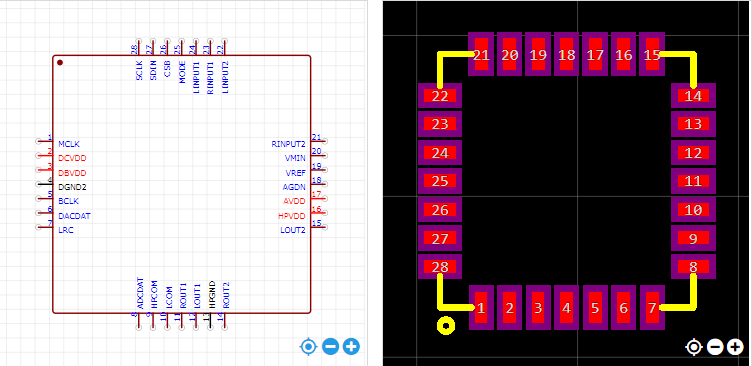The height and width of the screenshot is (366, 752).
Task: Select footprint pad 8
Action: (x=693, y=267)
